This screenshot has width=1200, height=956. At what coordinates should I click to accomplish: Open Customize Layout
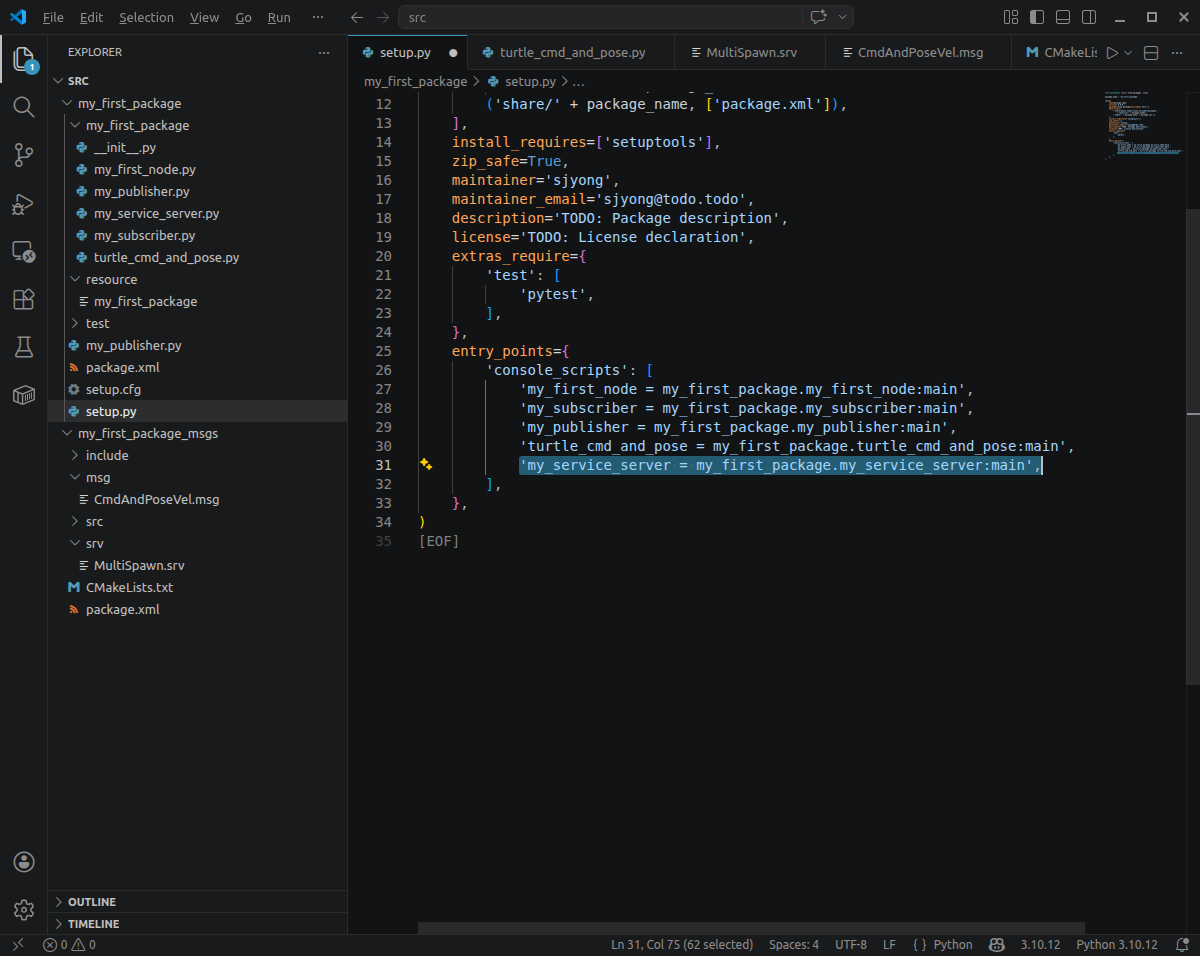click(x=1011, y=17)
